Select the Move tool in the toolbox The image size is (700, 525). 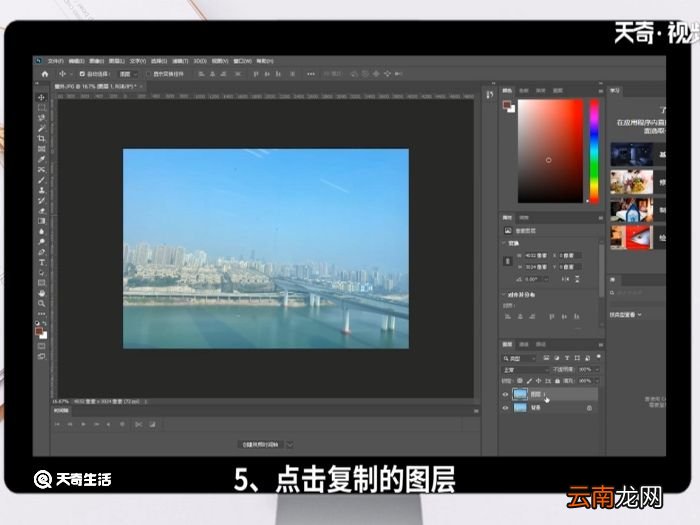pyautogui.click(x=42, y=97)
